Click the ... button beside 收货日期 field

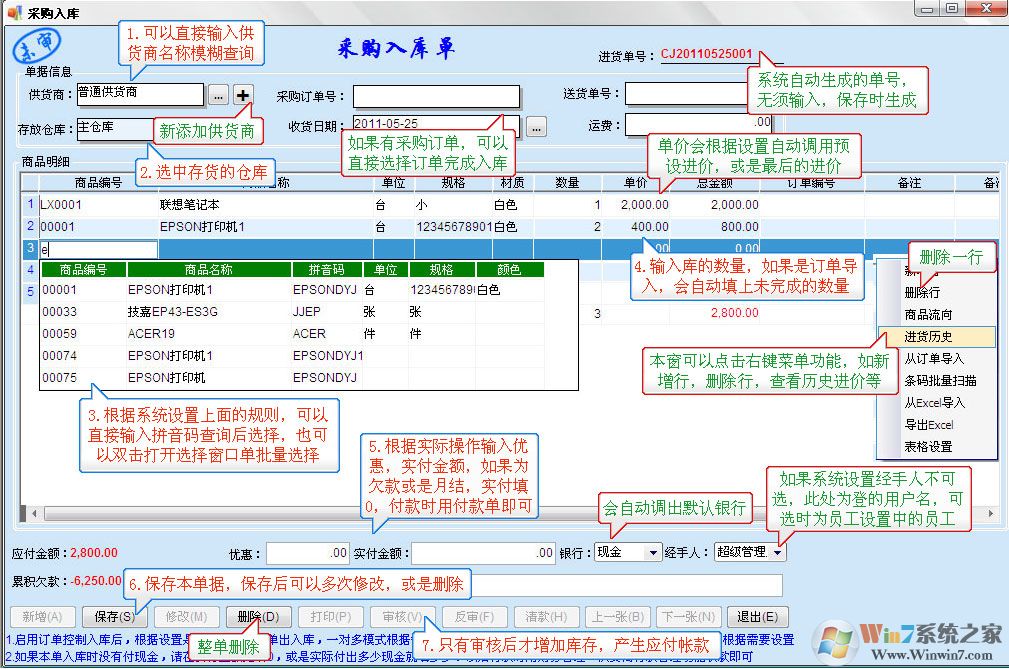537,128
